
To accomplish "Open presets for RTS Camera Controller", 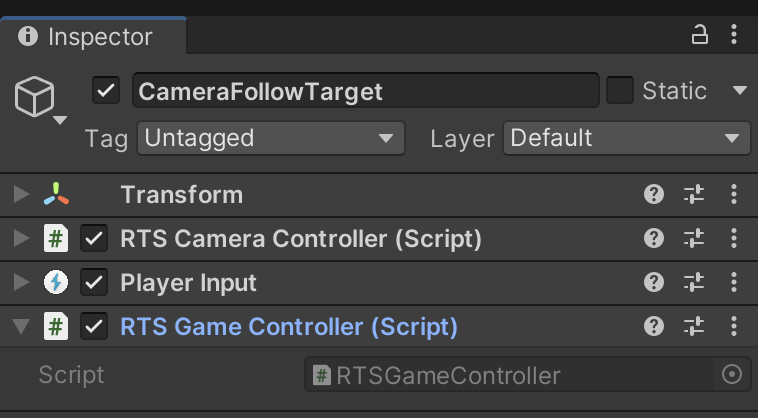I will coord(694,238).
